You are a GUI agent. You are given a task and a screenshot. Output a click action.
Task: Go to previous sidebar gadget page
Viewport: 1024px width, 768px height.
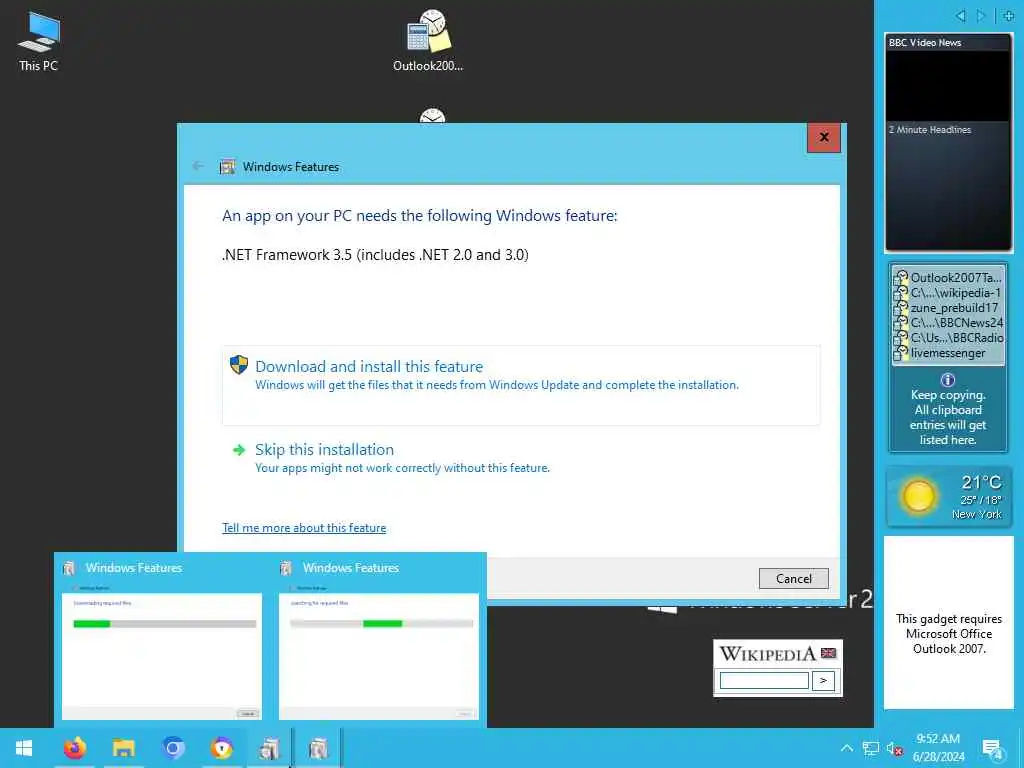point(961,16)
